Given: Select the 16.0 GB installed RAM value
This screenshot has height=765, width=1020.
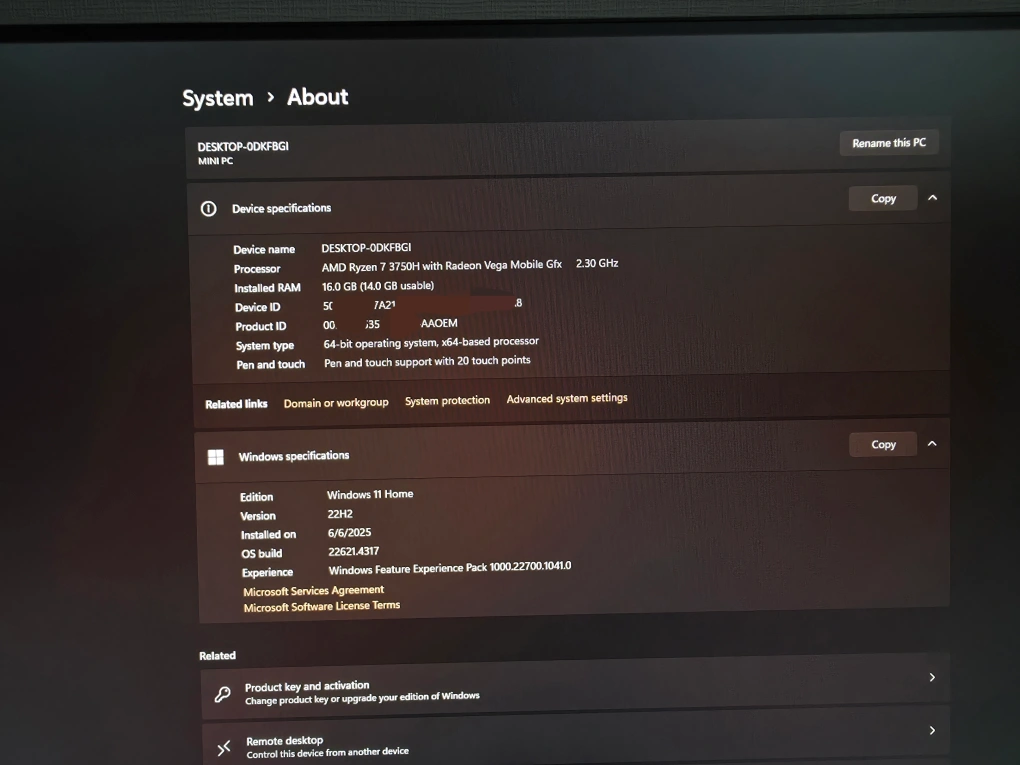Looking at the screenshot, I should point(378,286).
